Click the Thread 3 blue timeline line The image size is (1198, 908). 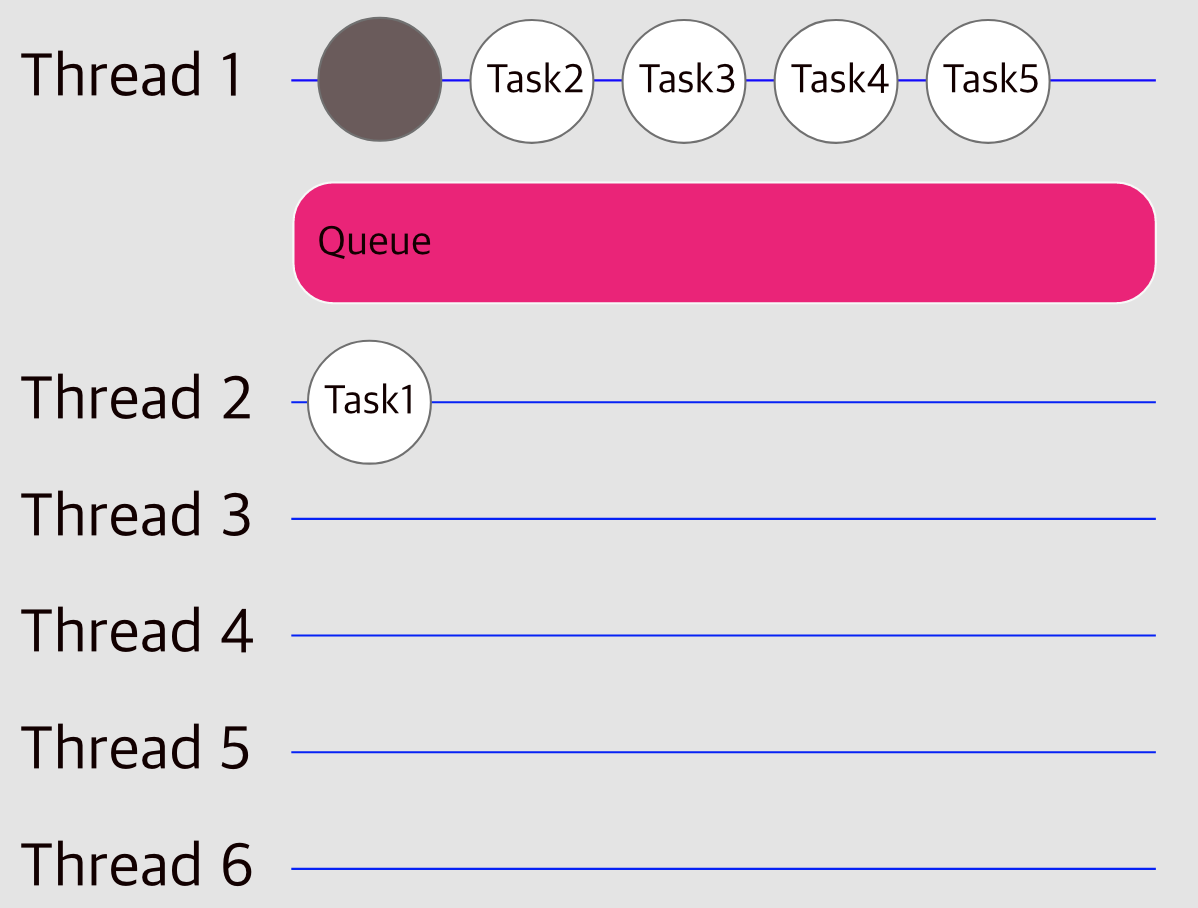[723, 519]
